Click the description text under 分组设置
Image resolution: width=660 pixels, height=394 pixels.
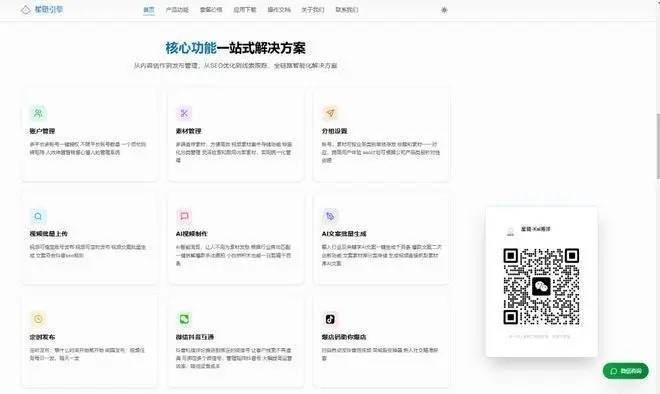(x=381, y=152)
